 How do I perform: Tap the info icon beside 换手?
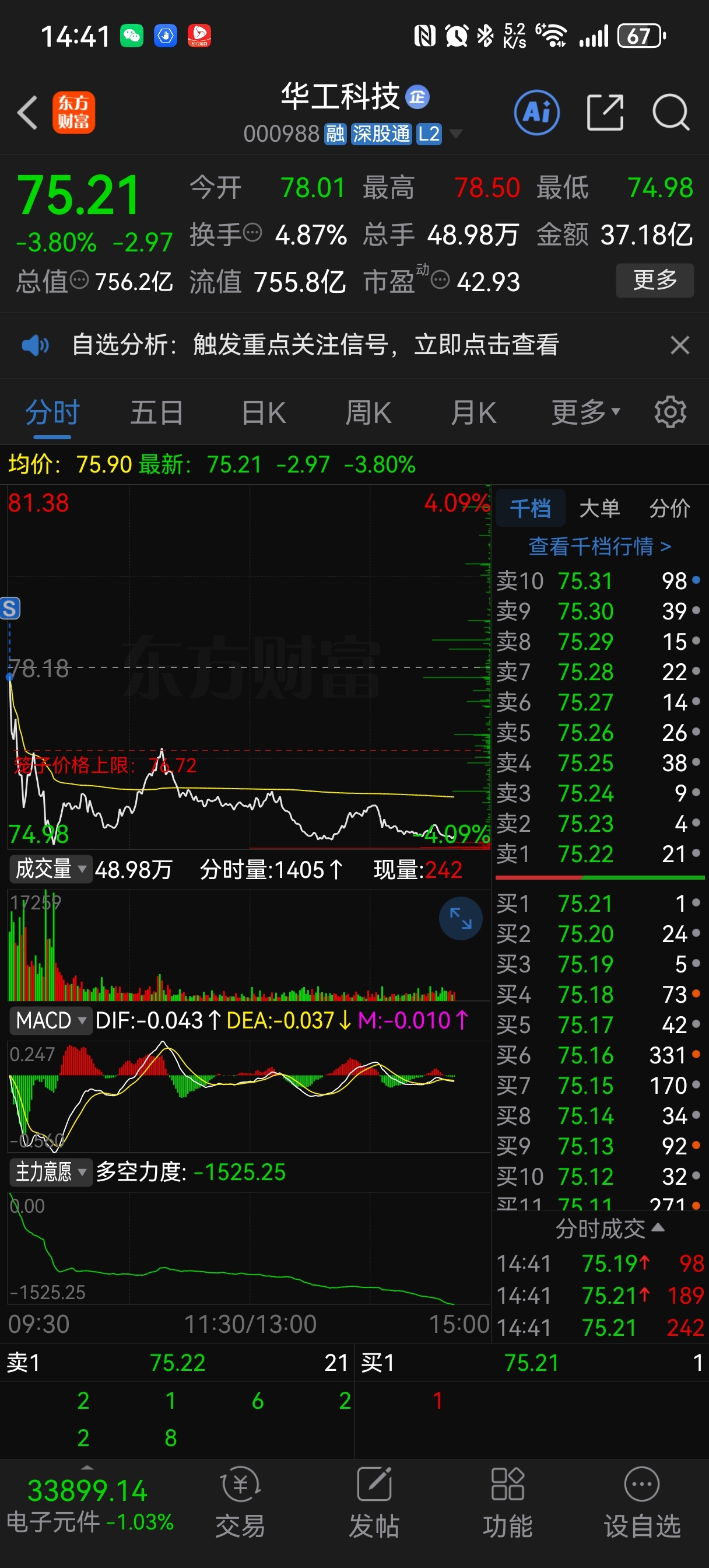[253, 233]
